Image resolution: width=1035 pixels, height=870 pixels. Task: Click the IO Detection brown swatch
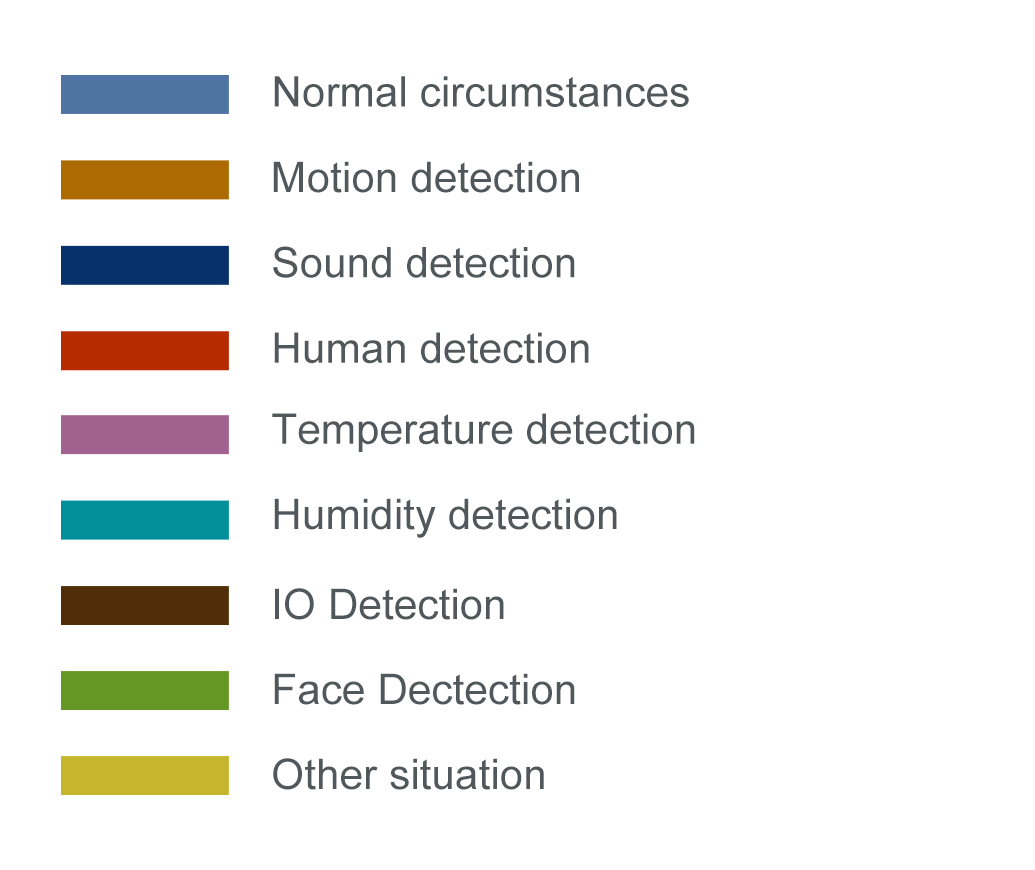(x=145, y=605)
